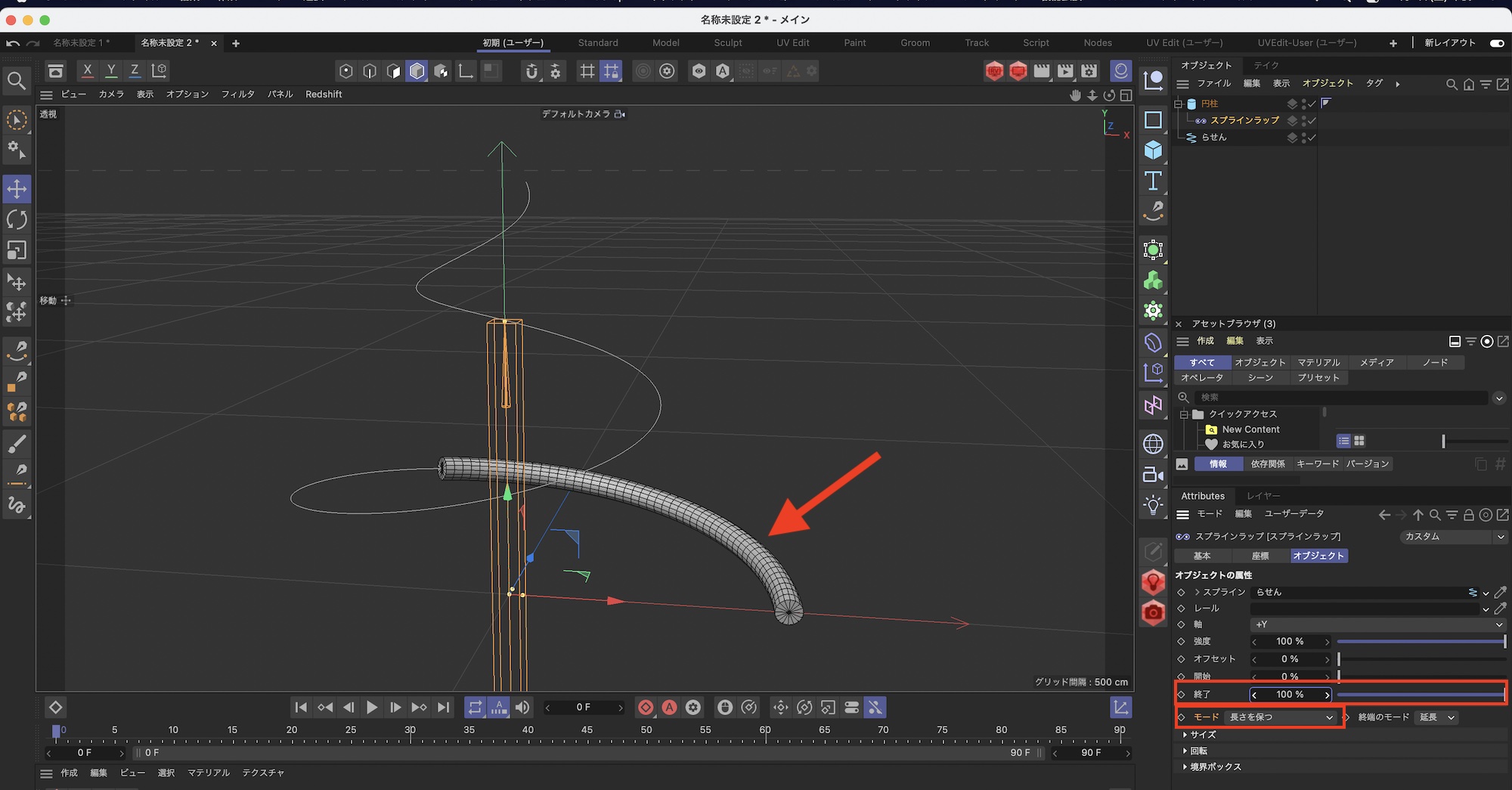Toggle the 新レイアウト switch
Screen dimensions: 1512x790
1496,43
